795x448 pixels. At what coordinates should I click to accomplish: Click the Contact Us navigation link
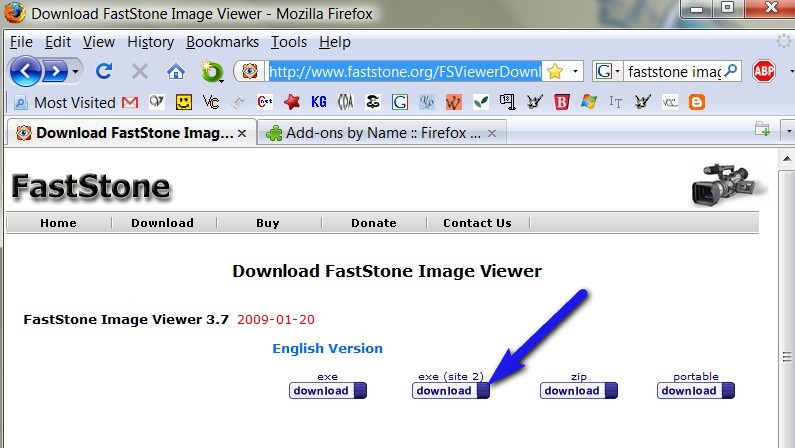coord(477,223)
